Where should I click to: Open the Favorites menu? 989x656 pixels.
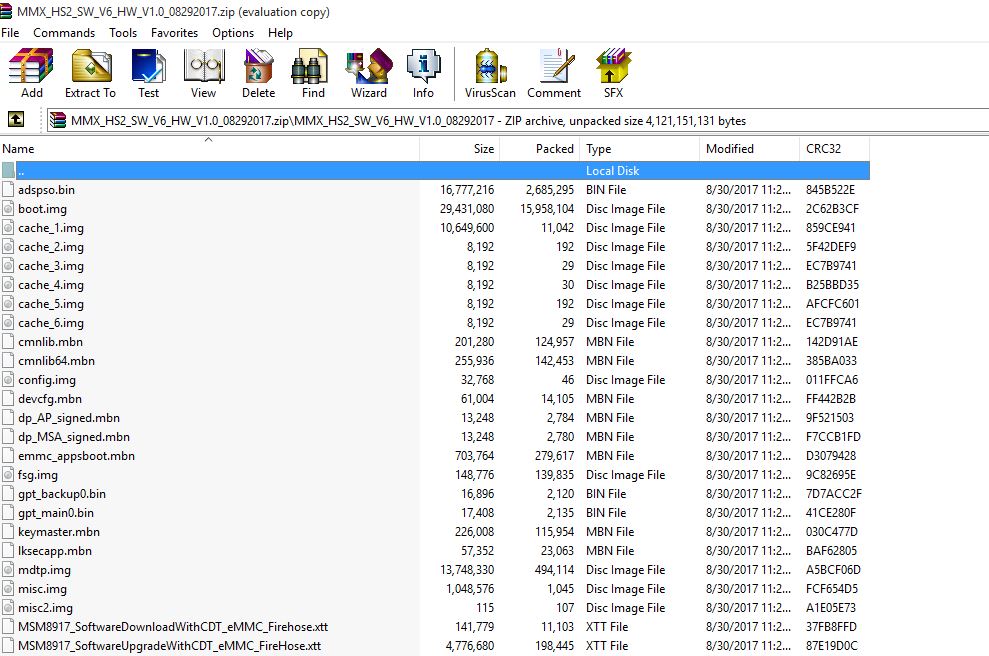[x=174, y=32]
